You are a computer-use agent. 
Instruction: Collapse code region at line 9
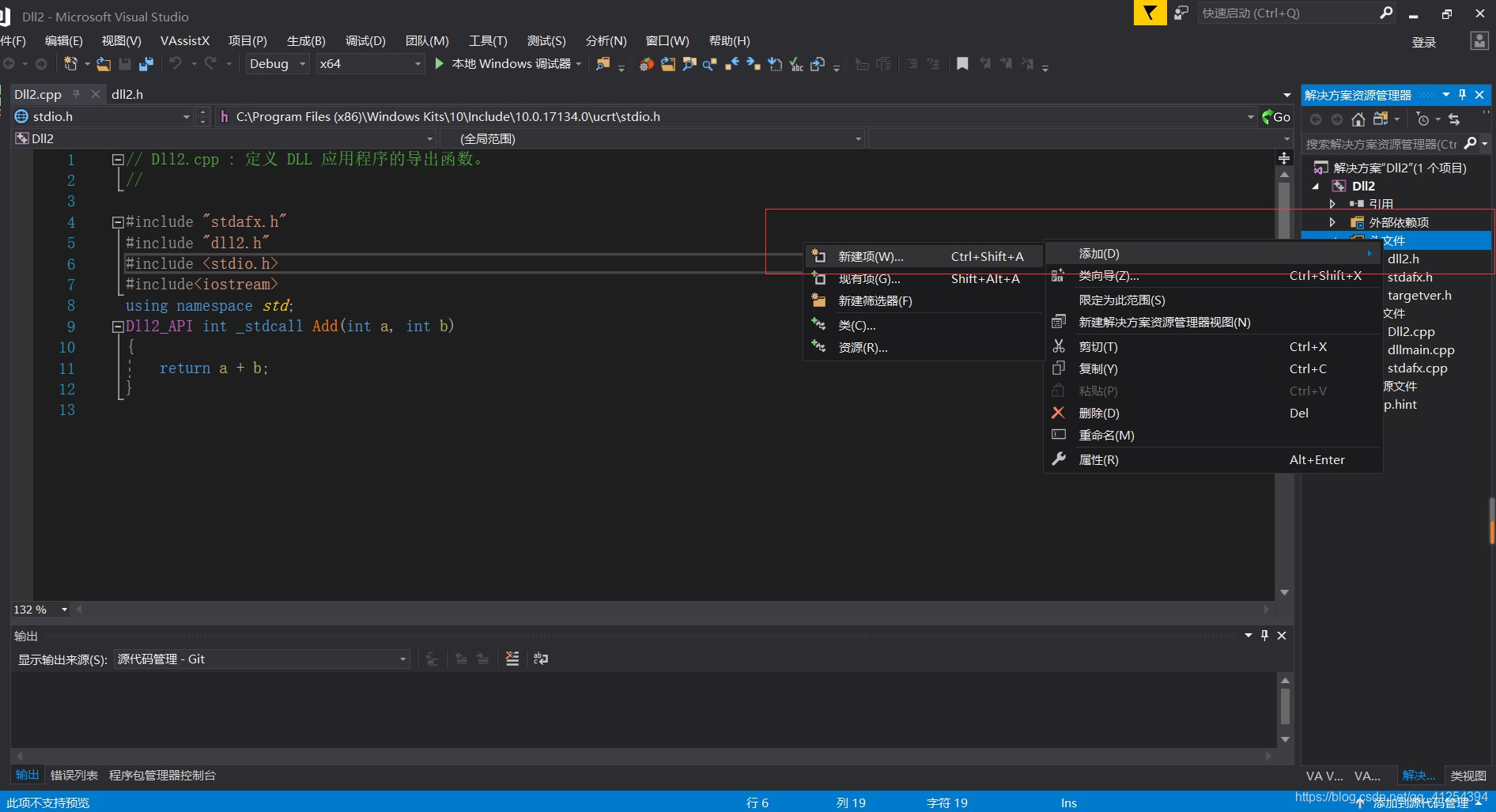click(x=118, y=327)
